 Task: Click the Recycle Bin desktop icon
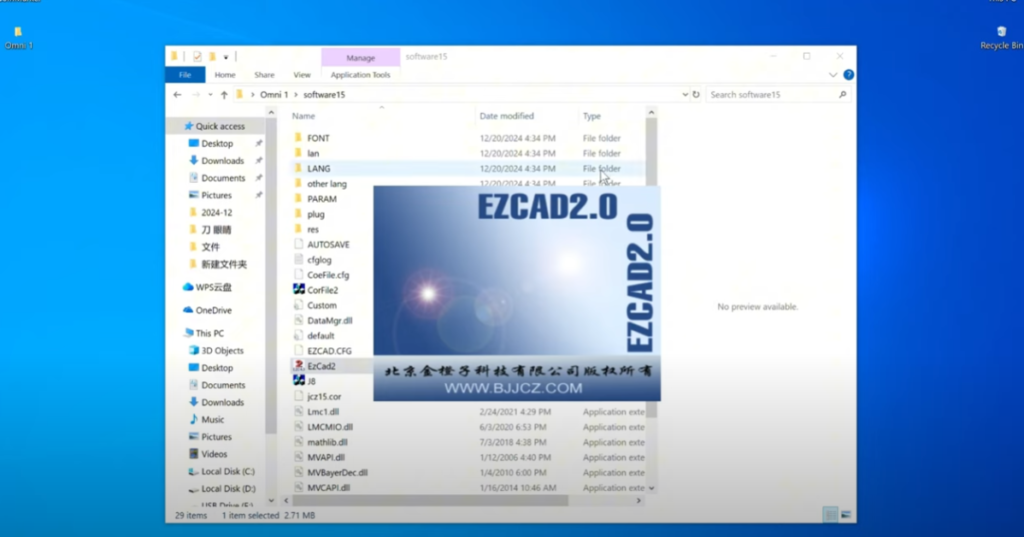coord(1001,33)
